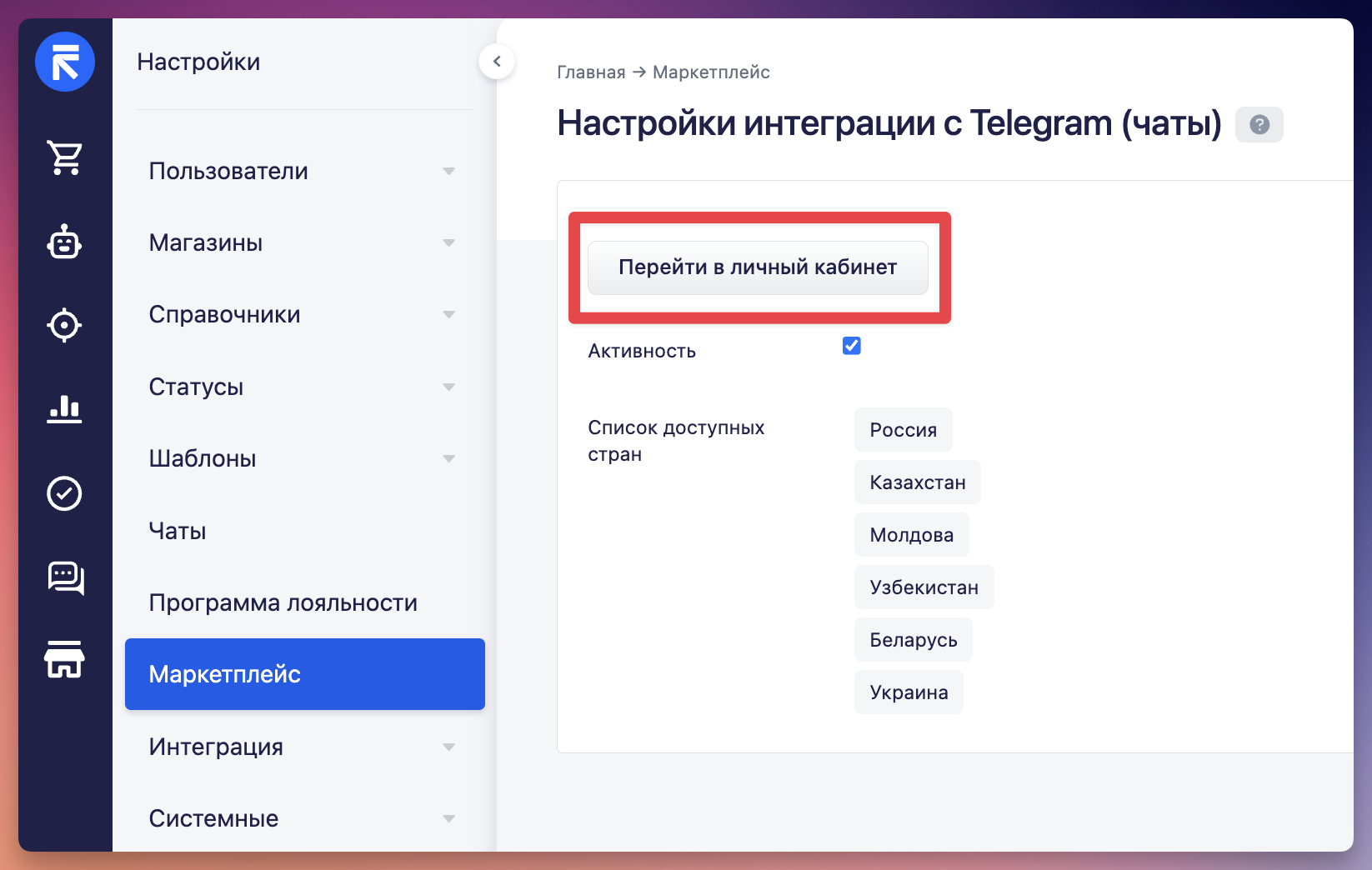Click the Настройки sidebar heading
1372x870 pixels.
click(x=198, y=62)
